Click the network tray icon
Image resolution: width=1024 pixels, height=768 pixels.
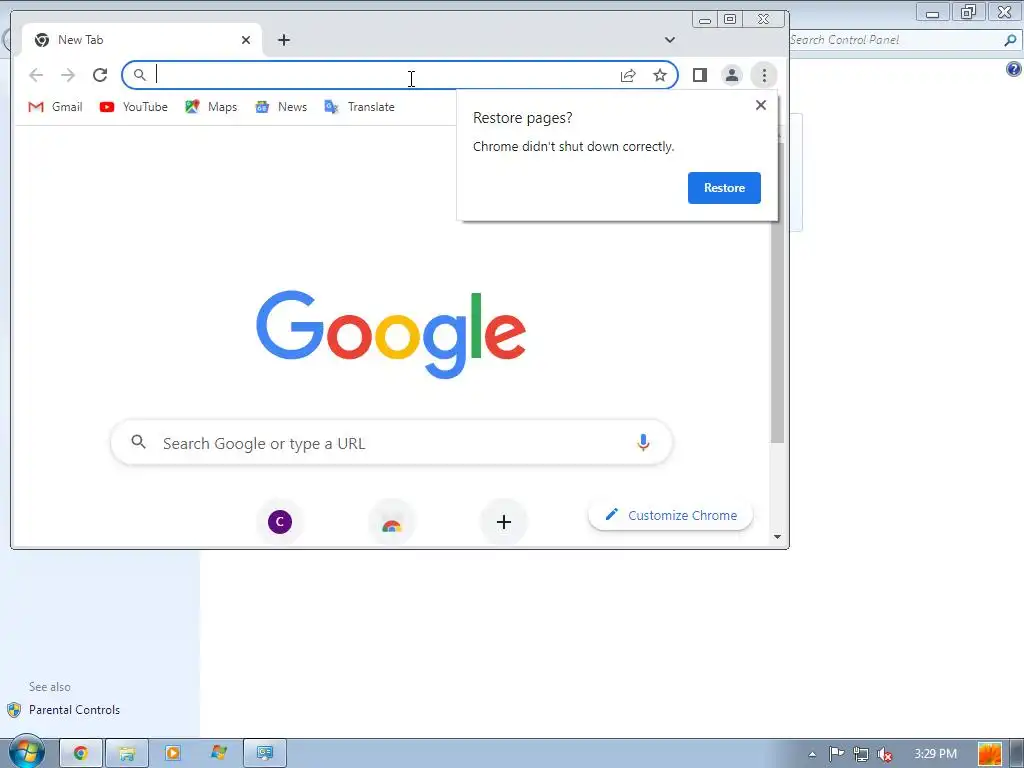pyautogui.click(x=861, y=754)
